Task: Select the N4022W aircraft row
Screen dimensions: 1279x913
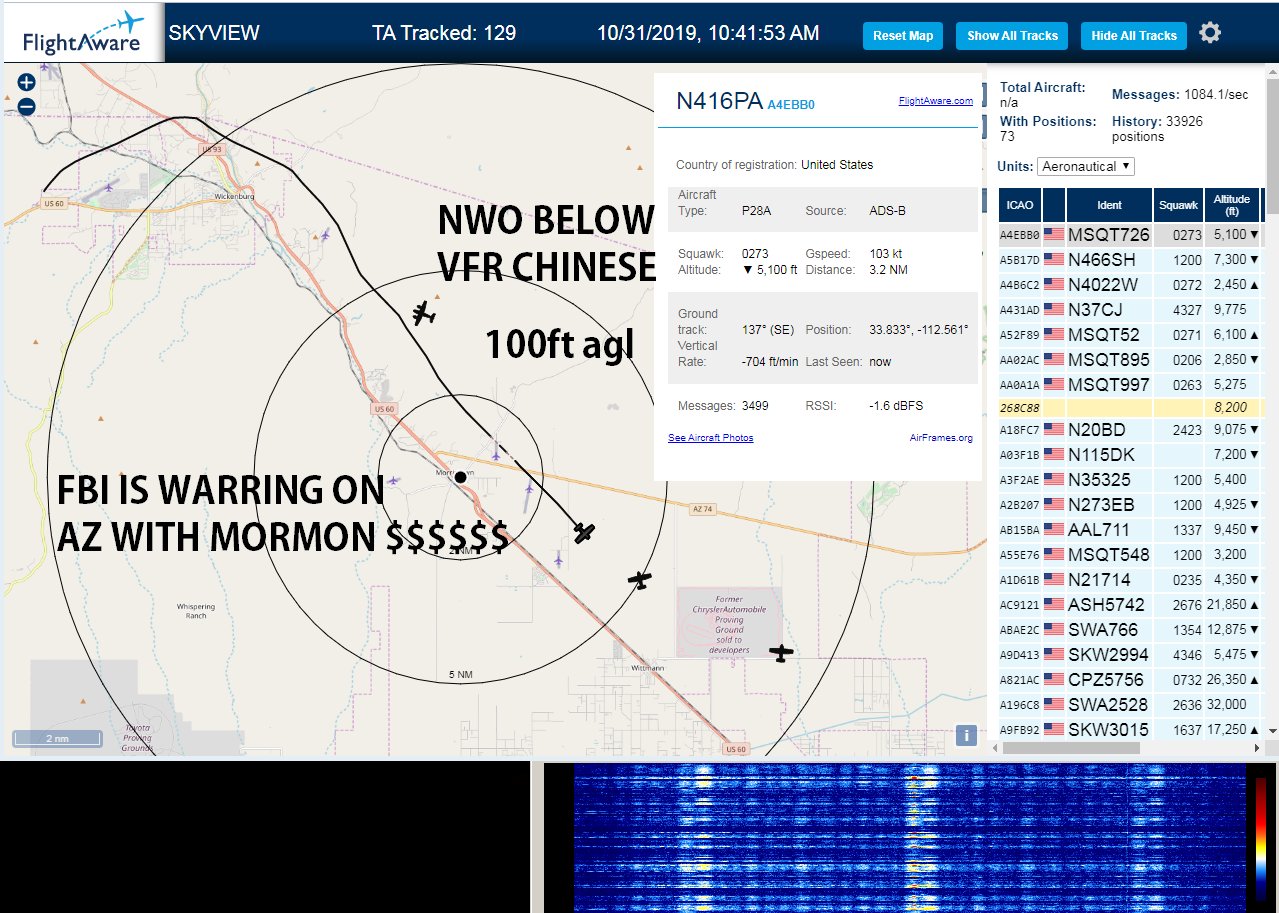Action: click(x=1130, y=284)
